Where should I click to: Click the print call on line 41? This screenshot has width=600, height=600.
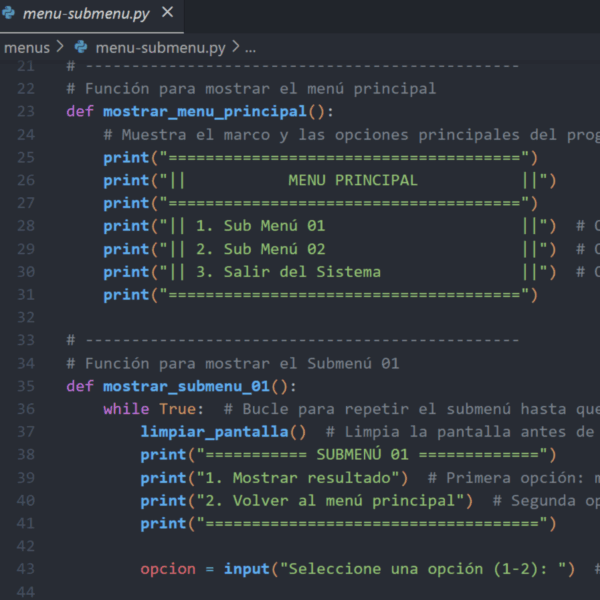[163, 524]
